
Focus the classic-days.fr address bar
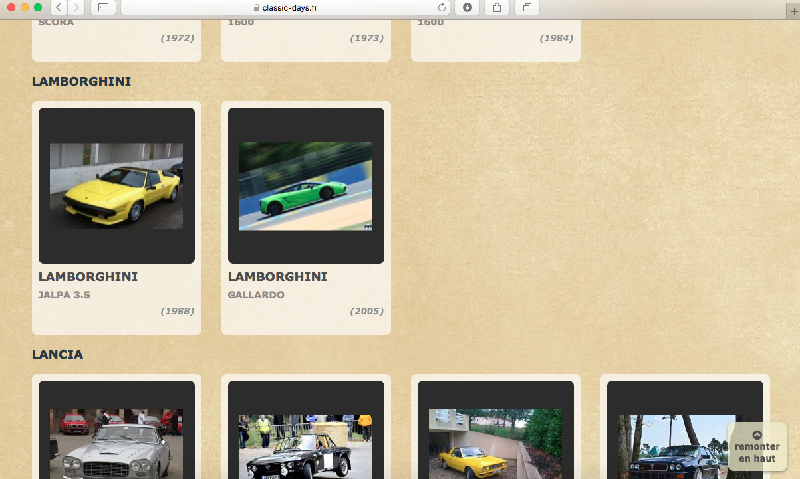click(x=286, y=7)
